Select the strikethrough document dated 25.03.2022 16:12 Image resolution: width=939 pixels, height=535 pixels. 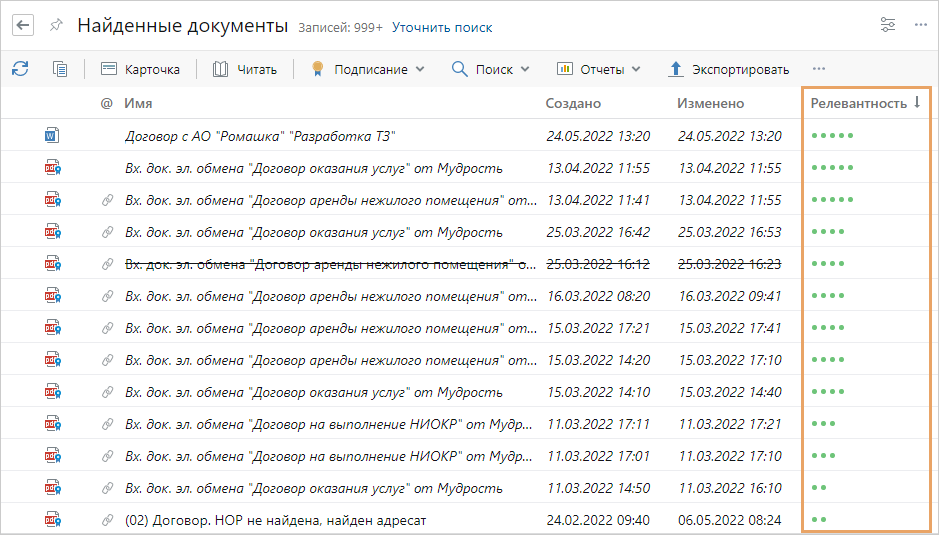pos(330,264)
